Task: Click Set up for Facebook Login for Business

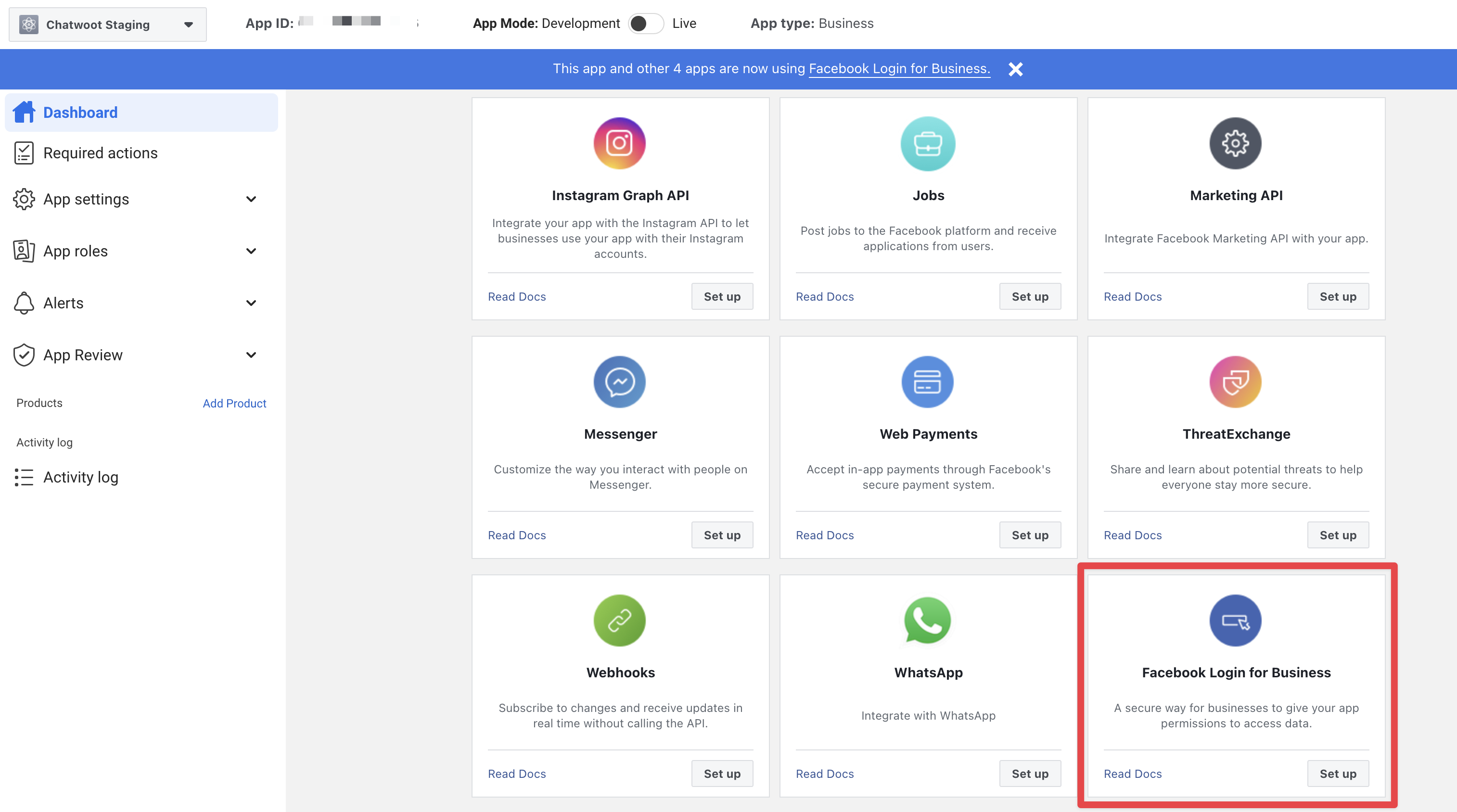Action: click(x=1338, y=773)
